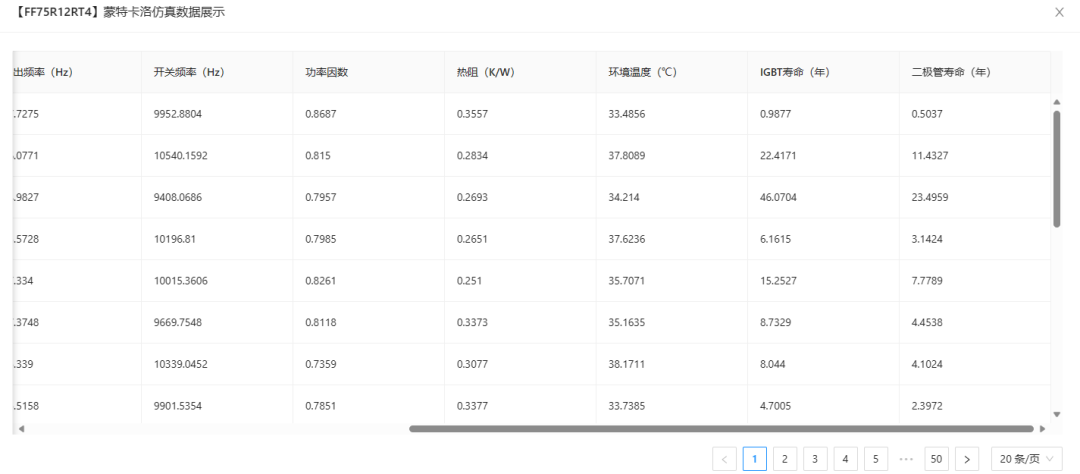
Task: Jump to page 3
Action: click(x=815, y=459)
